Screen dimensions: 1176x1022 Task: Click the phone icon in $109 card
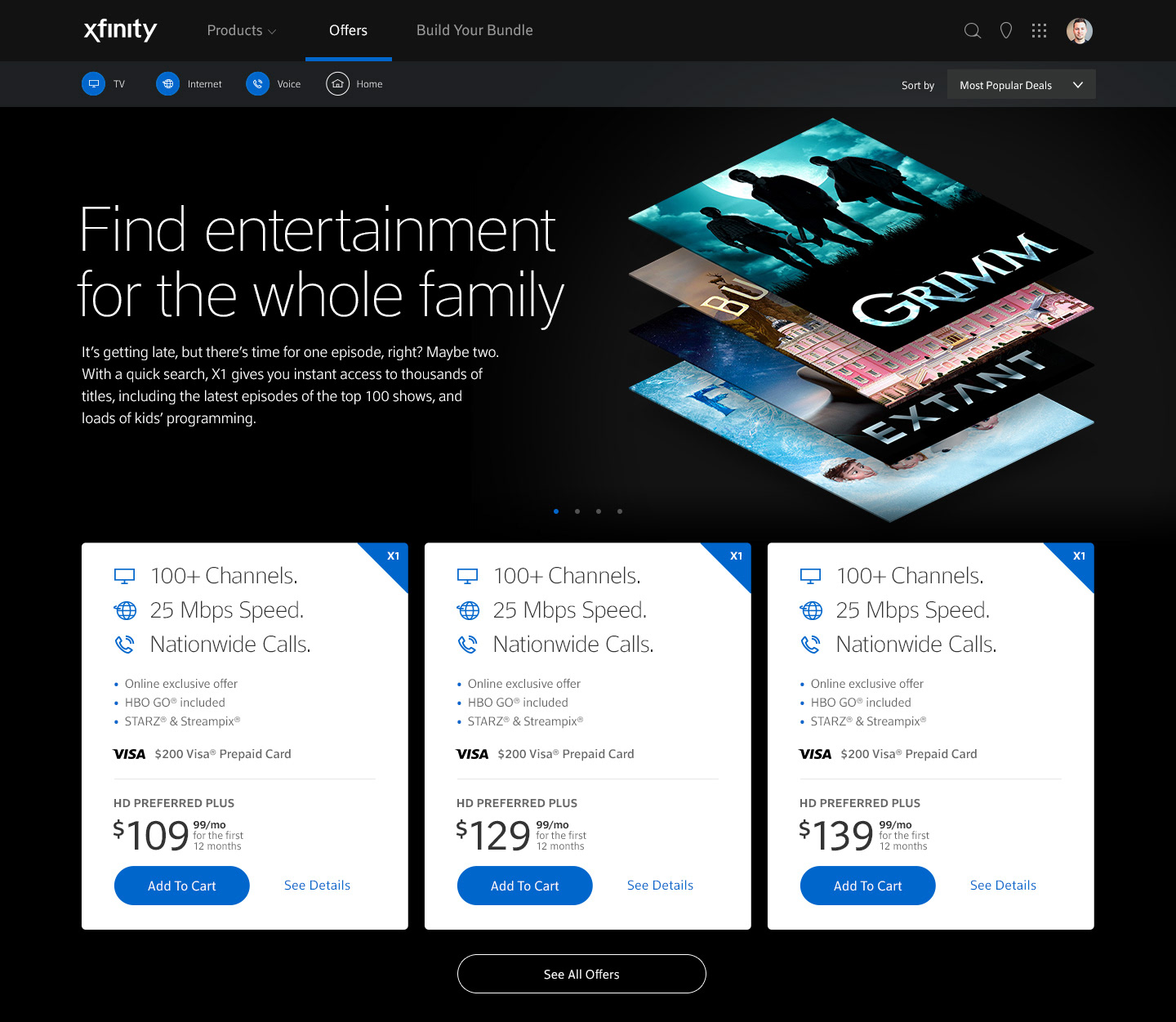coord(124,645)
